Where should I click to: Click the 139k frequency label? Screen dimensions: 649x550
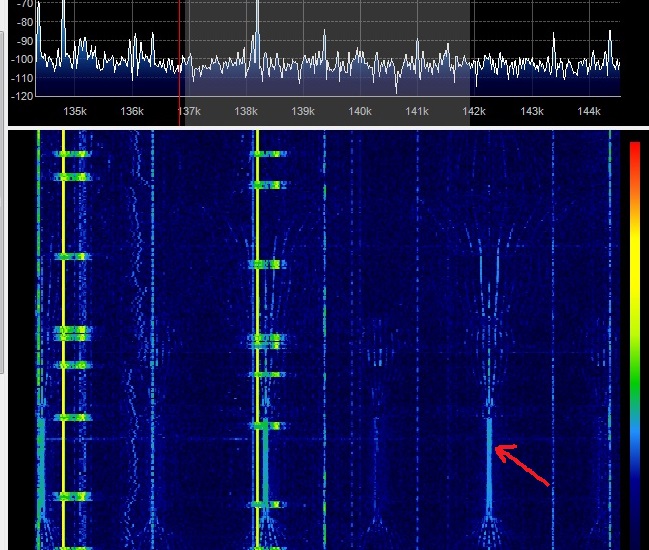pyautogui.click(x=303, y=111)
